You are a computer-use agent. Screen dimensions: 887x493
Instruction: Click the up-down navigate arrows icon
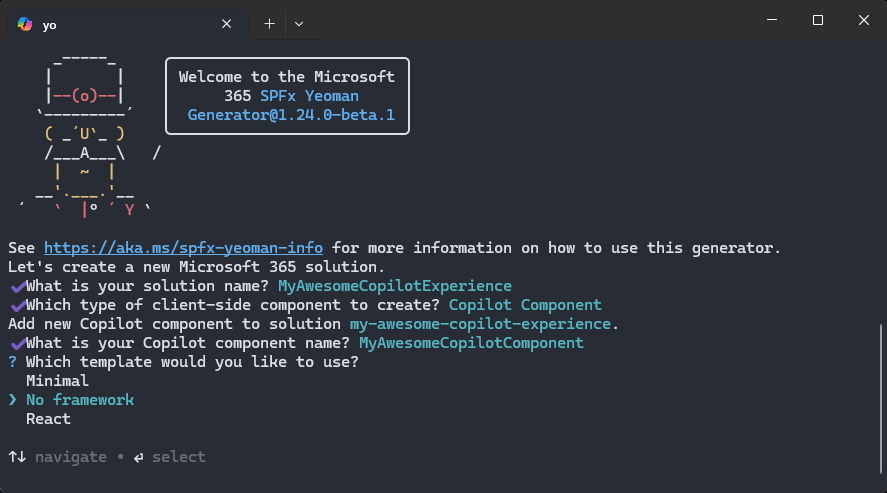[17, 457]
